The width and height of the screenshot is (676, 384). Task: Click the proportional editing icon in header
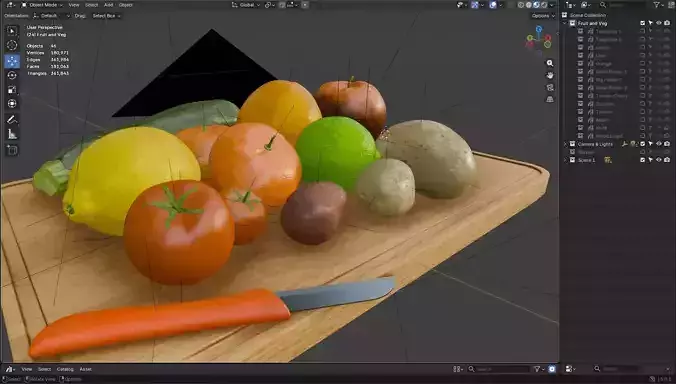(x=305, y=5)
